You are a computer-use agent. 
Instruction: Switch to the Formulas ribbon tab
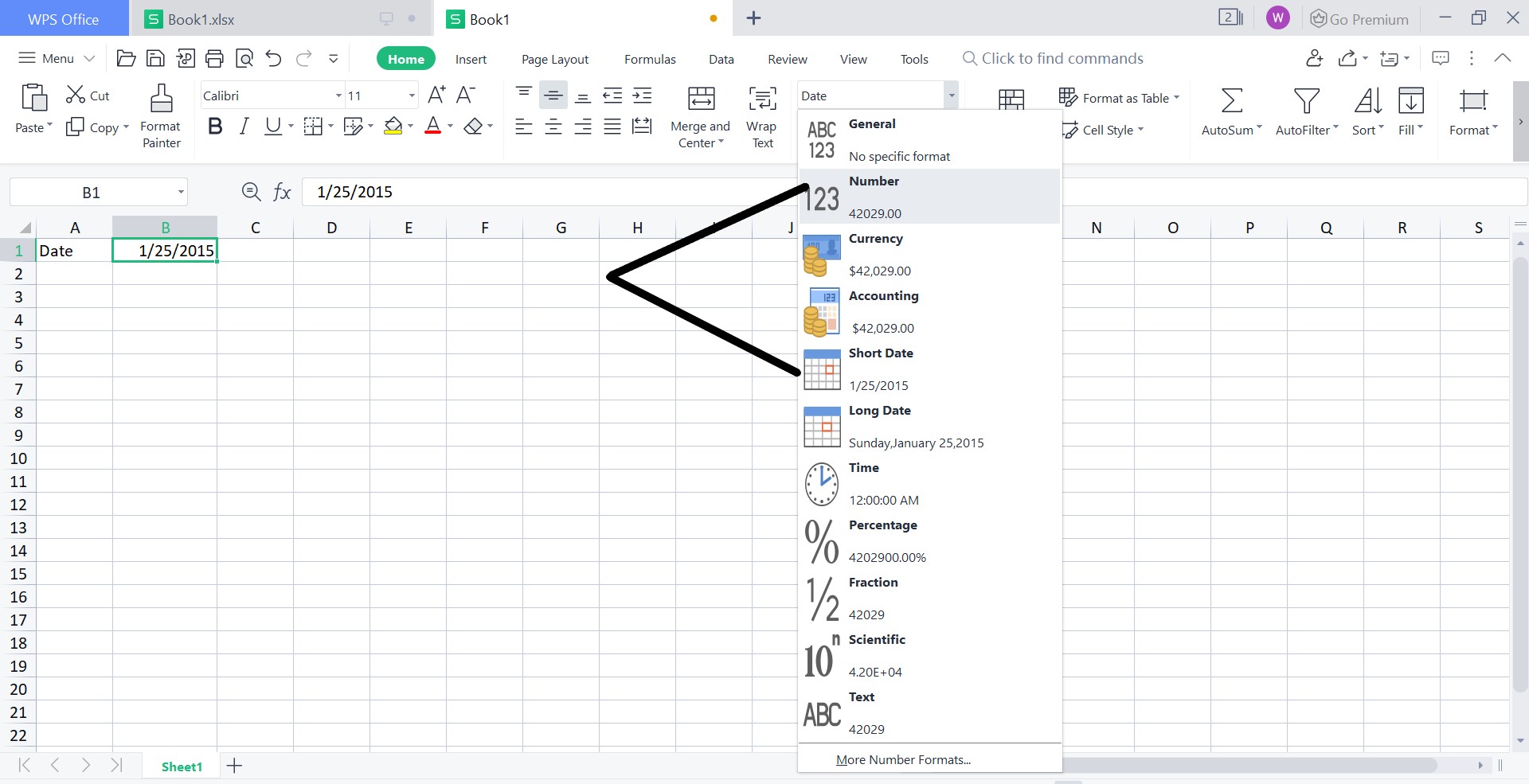click(650, 58)
